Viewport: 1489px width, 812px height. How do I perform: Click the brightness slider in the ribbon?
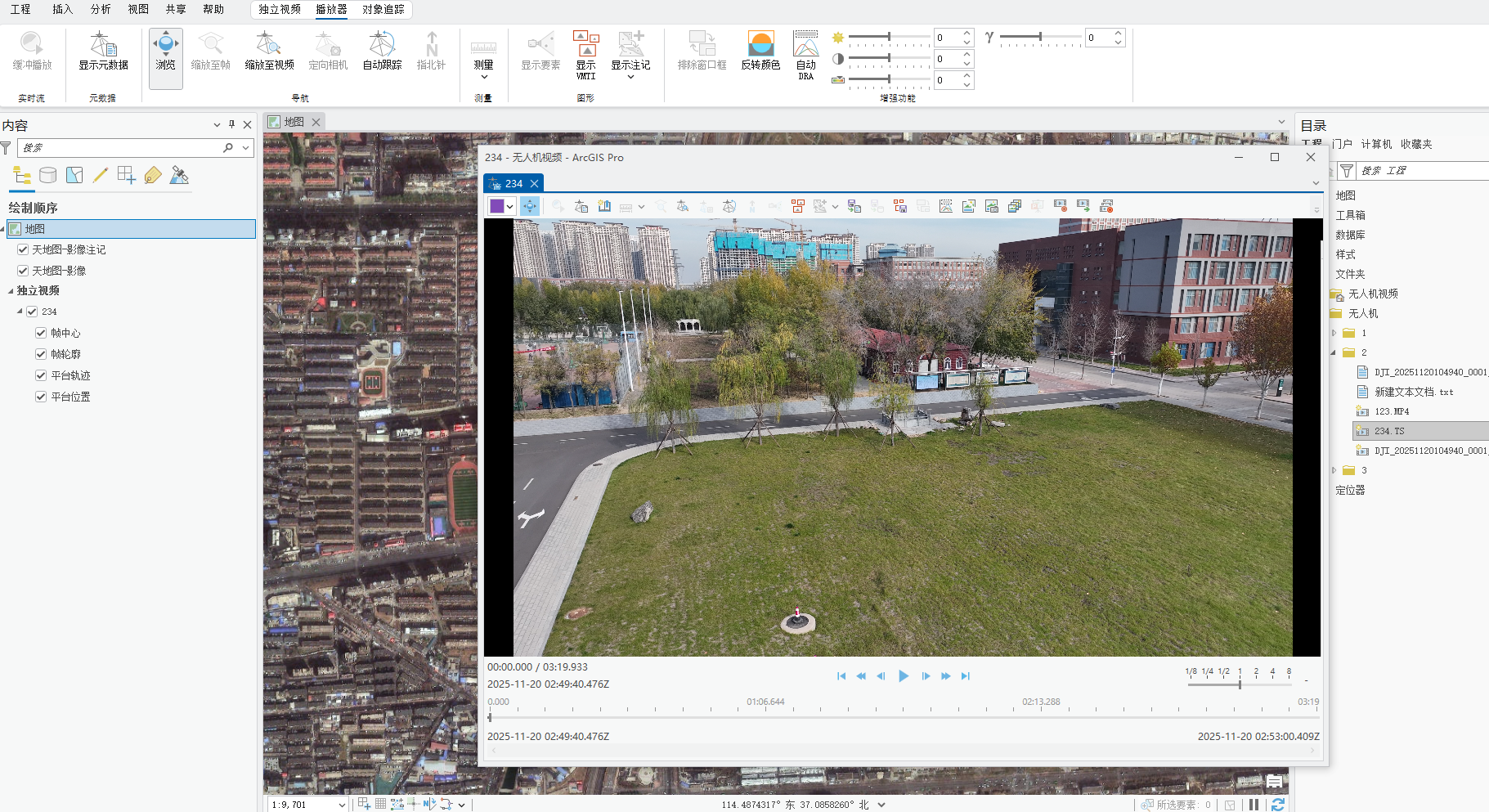888,37
